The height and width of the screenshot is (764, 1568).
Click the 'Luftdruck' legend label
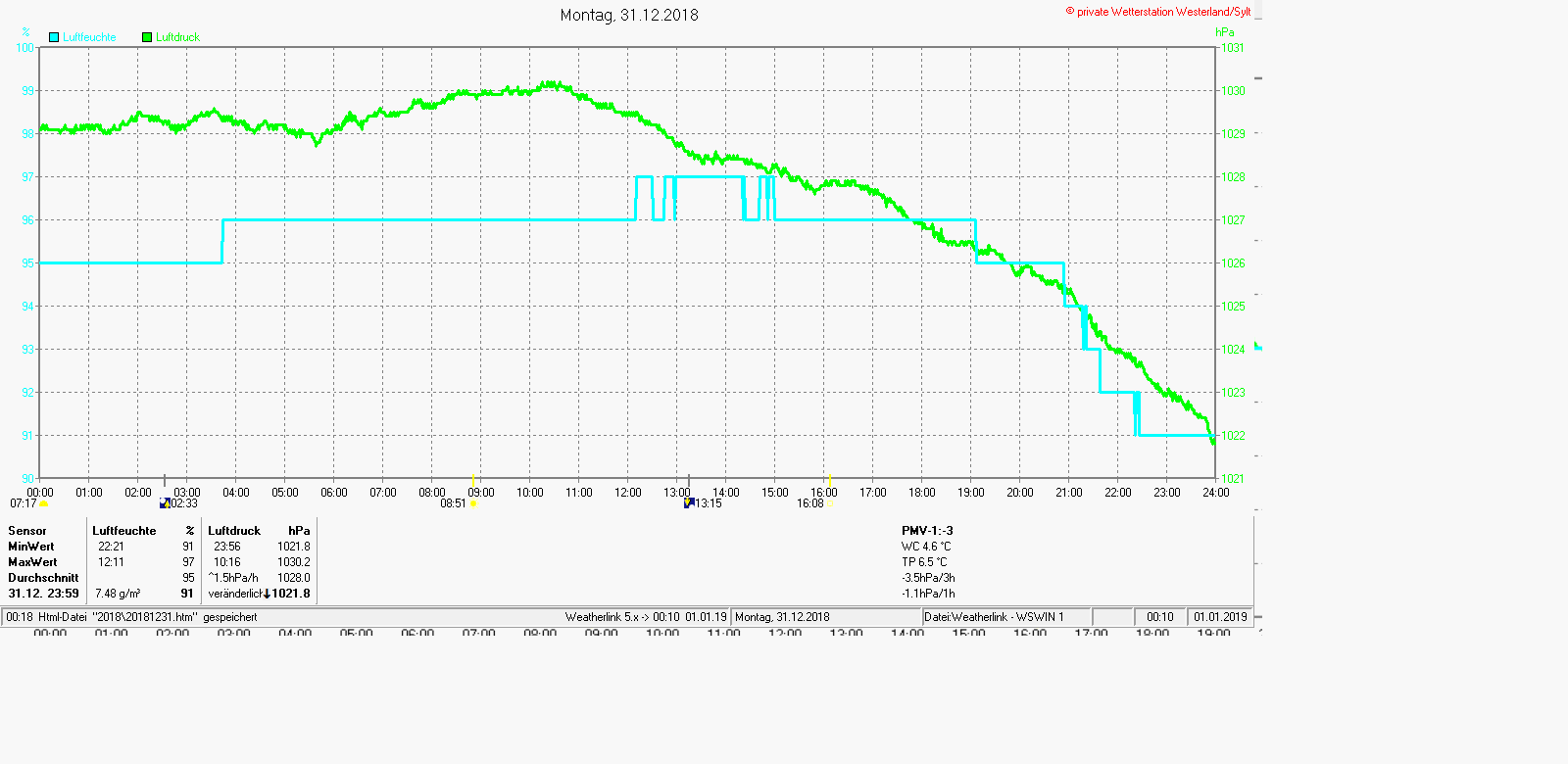pos(177,37)
